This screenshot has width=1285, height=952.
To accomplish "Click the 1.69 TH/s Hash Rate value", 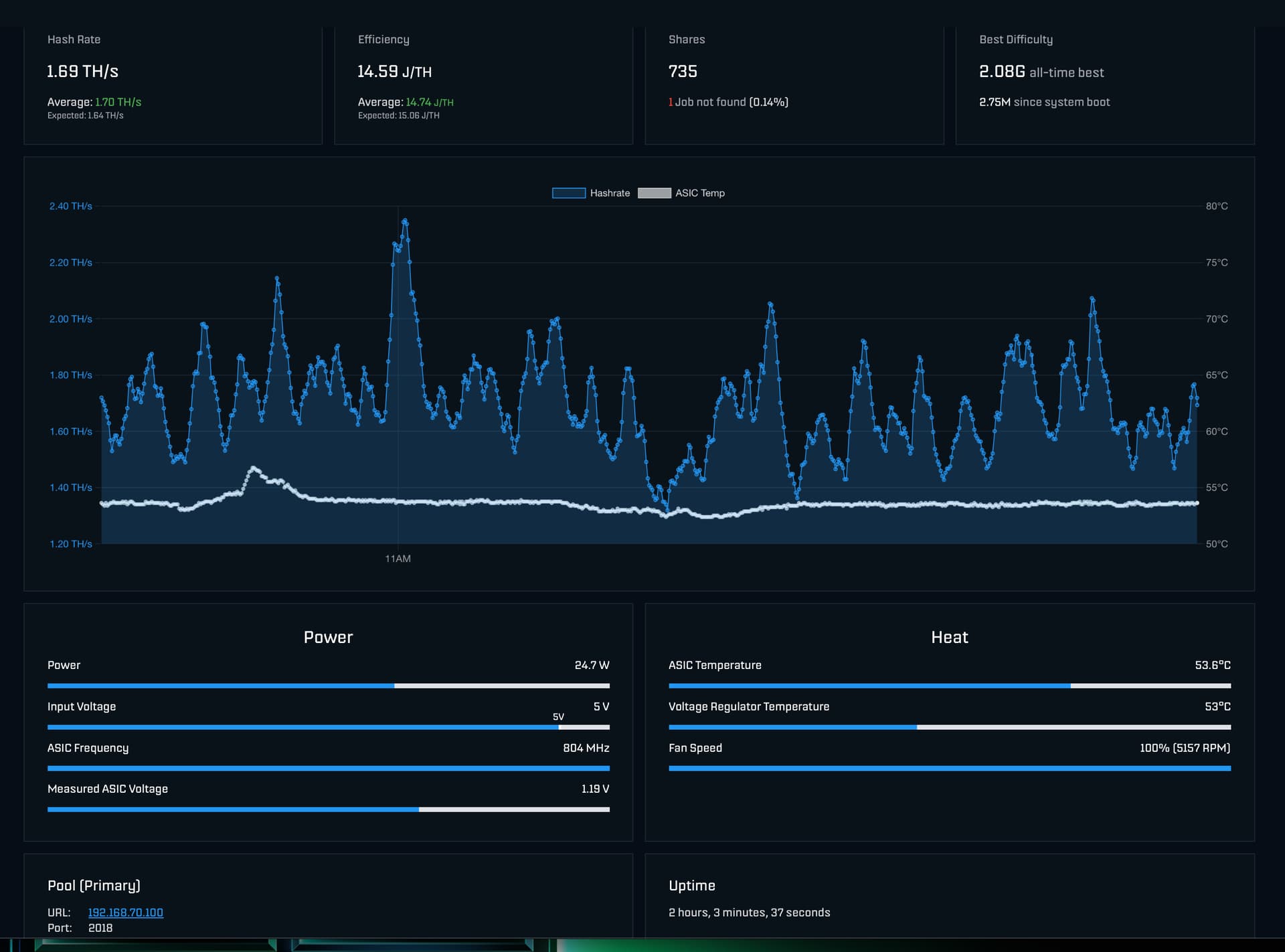I will 82,72.
